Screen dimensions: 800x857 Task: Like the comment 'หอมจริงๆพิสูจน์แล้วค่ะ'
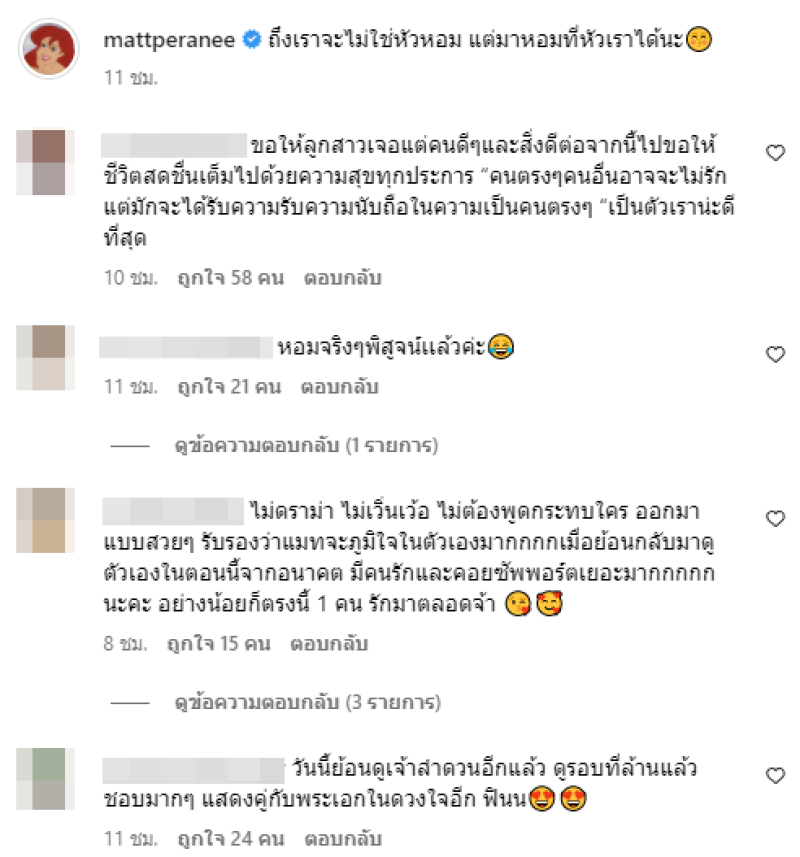coord(775,354)
